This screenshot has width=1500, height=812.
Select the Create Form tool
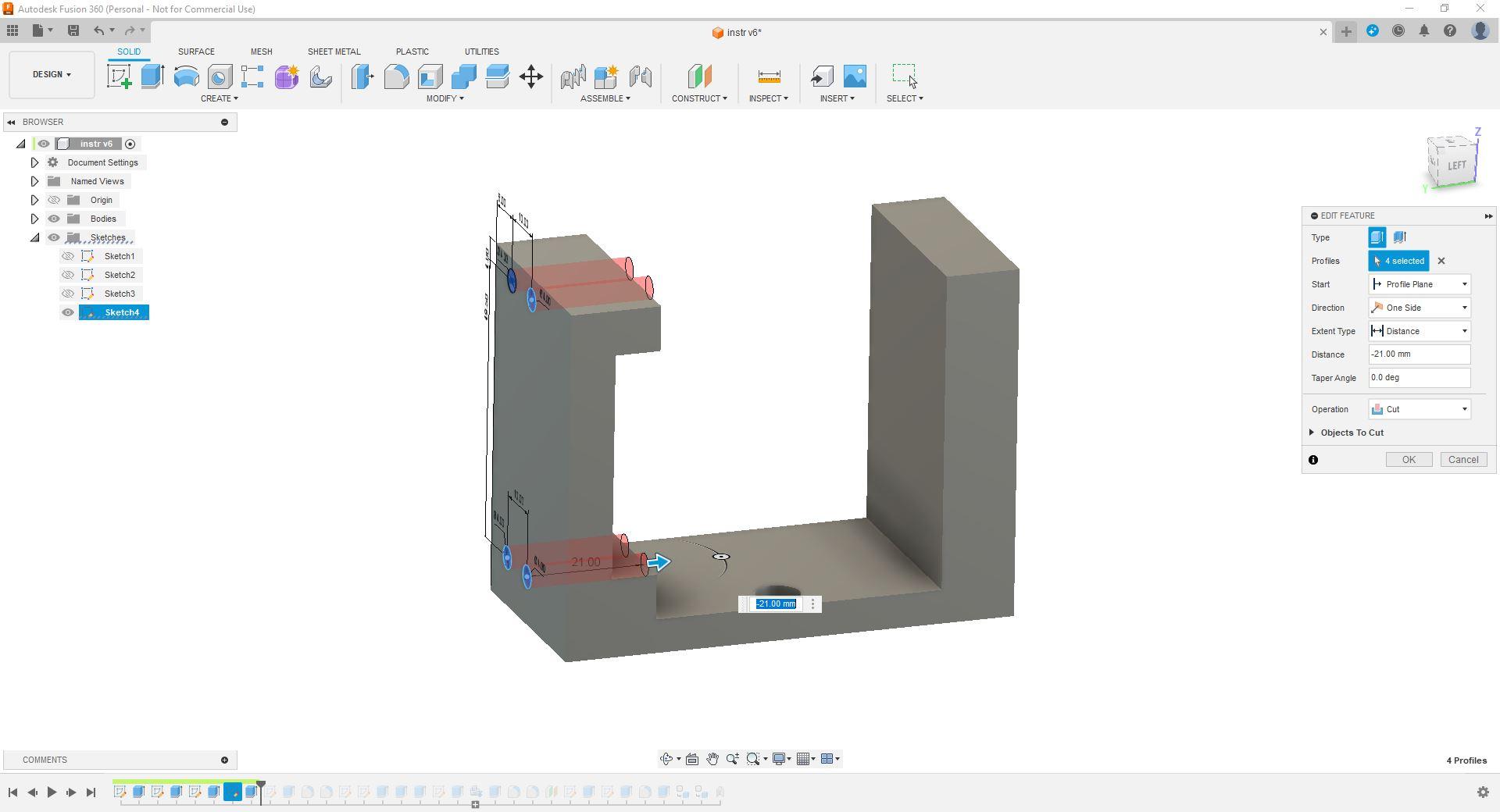click(286, 77)
